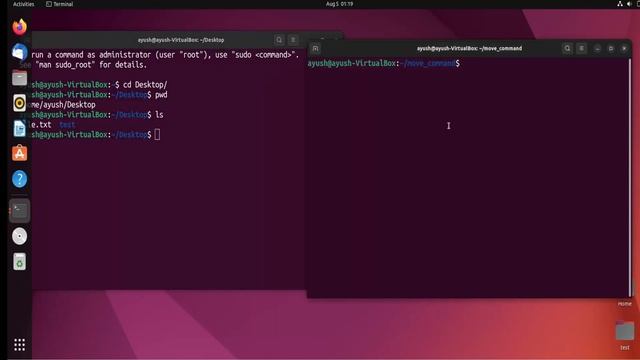This screenshot has height=360, width=640.
Task: Open the network status icon in top bar
Action: [620, 4]
